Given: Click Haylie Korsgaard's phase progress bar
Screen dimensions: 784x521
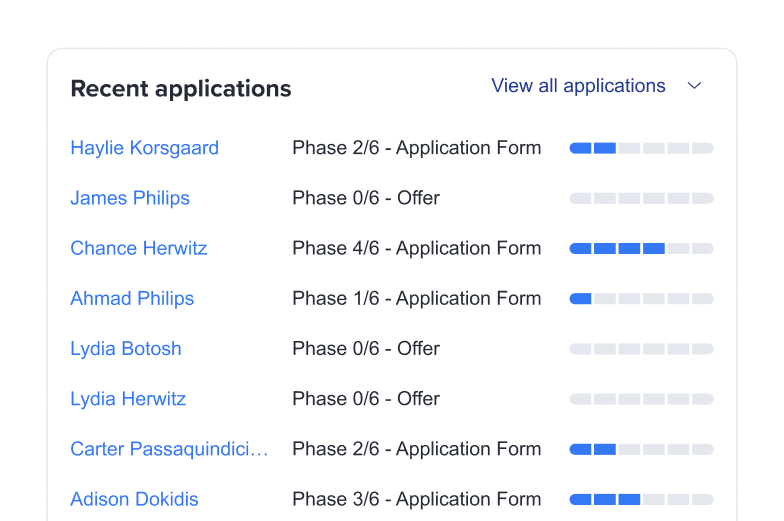Looking at the screenshot, I should (642, 148).
